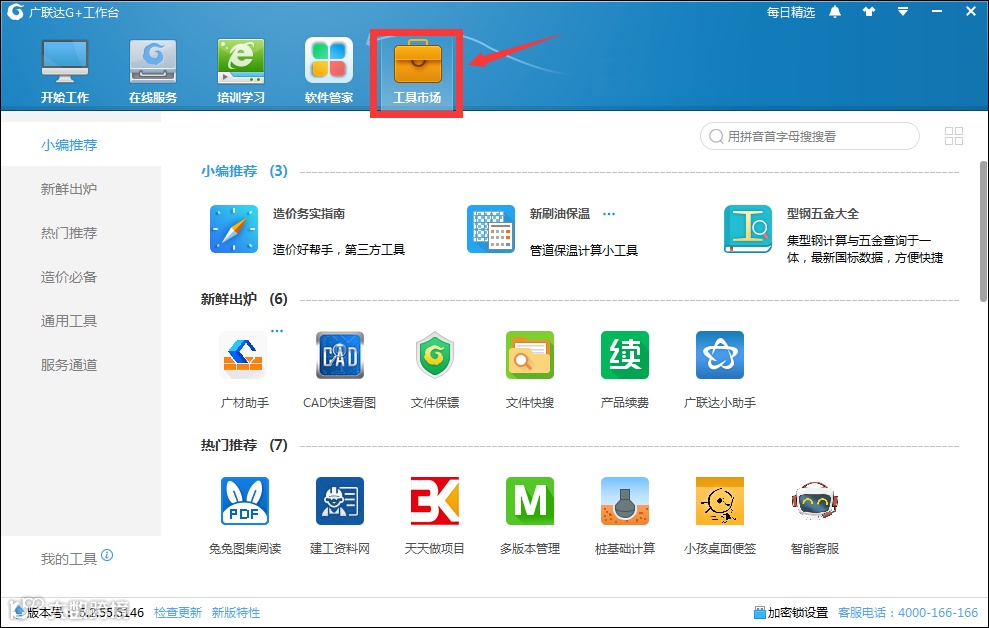
Task: Open 每日精选 in the title bar
Action: (790, 13)
